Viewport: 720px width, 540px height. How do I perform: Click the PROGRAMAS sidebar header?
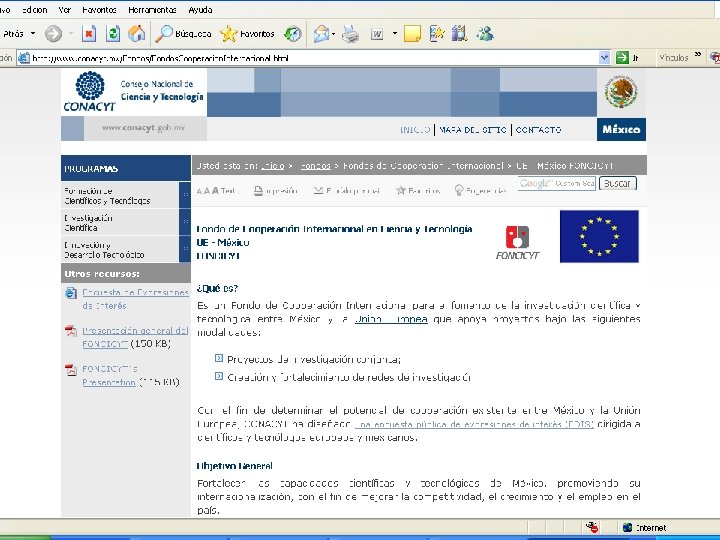click(x=125, y=169)
